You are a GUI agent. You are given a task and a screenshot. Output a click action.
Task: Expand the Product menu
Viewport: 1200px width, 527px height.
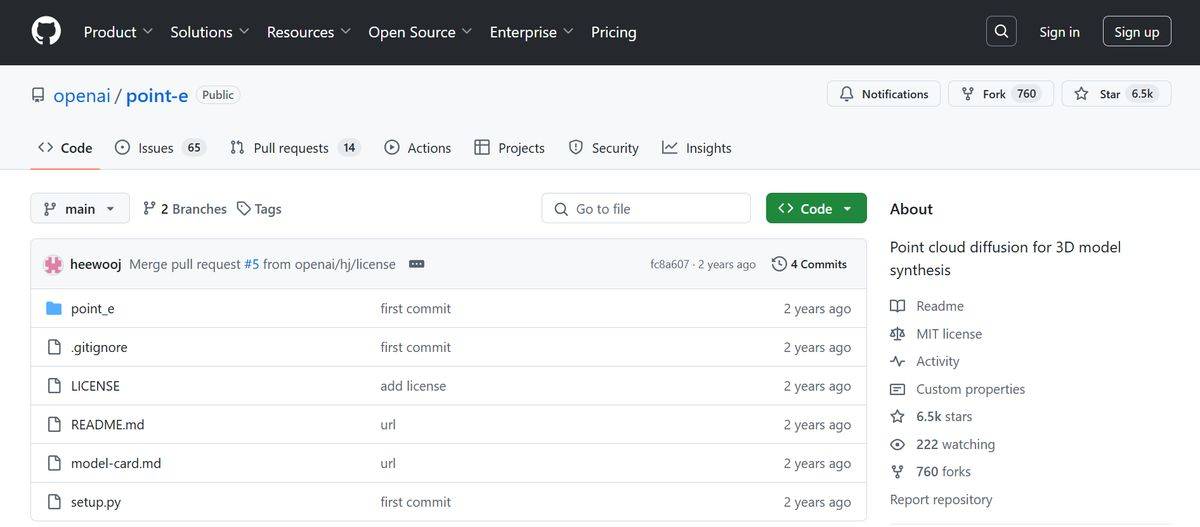[118, 32]
